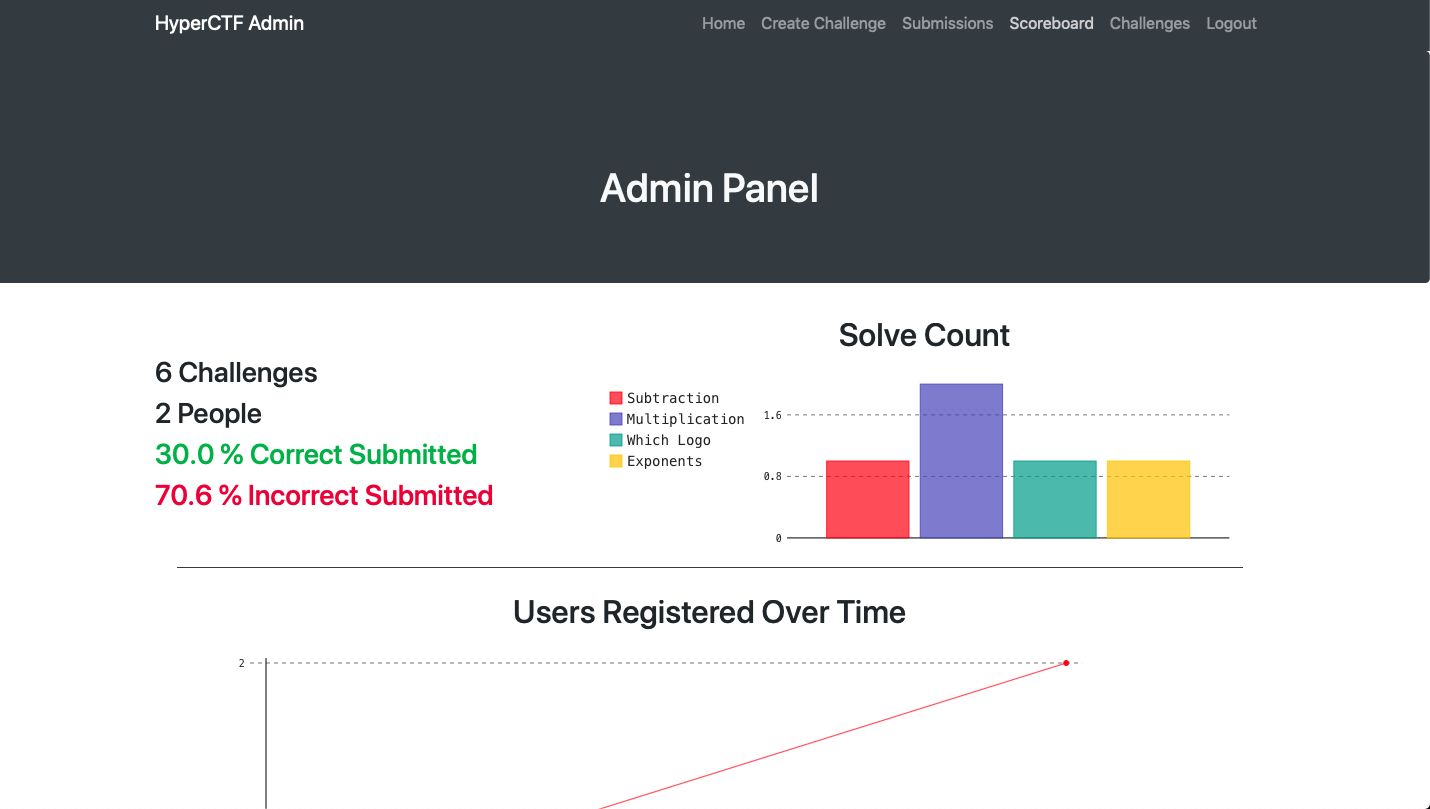Click the red Subtraction bar
1430x809 pixels.
(868, 499)
